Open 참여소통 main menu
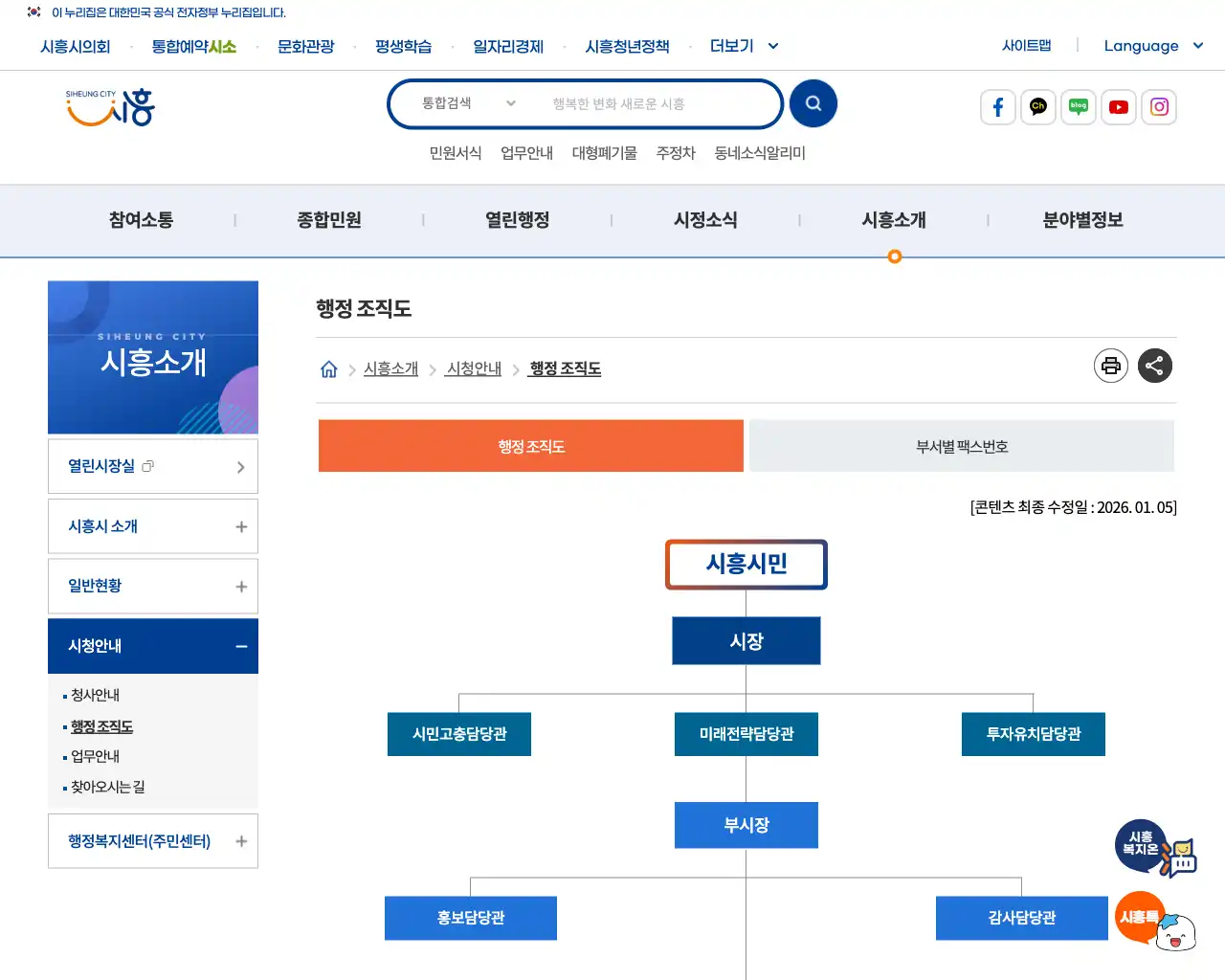Viewport: 1225px width, 980px height. point(141,220)
